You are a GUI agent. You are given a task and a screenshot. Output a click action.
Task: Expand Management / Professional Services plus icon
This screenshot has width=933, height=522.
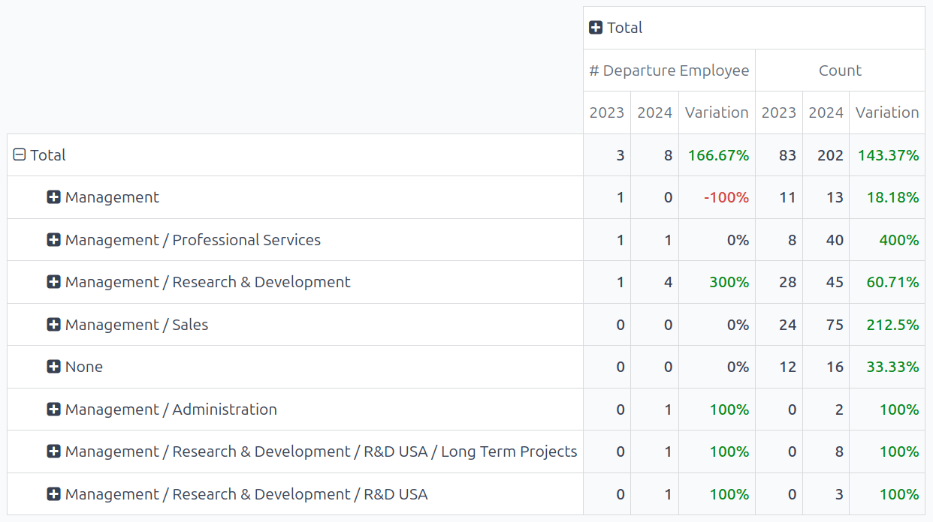54,240
